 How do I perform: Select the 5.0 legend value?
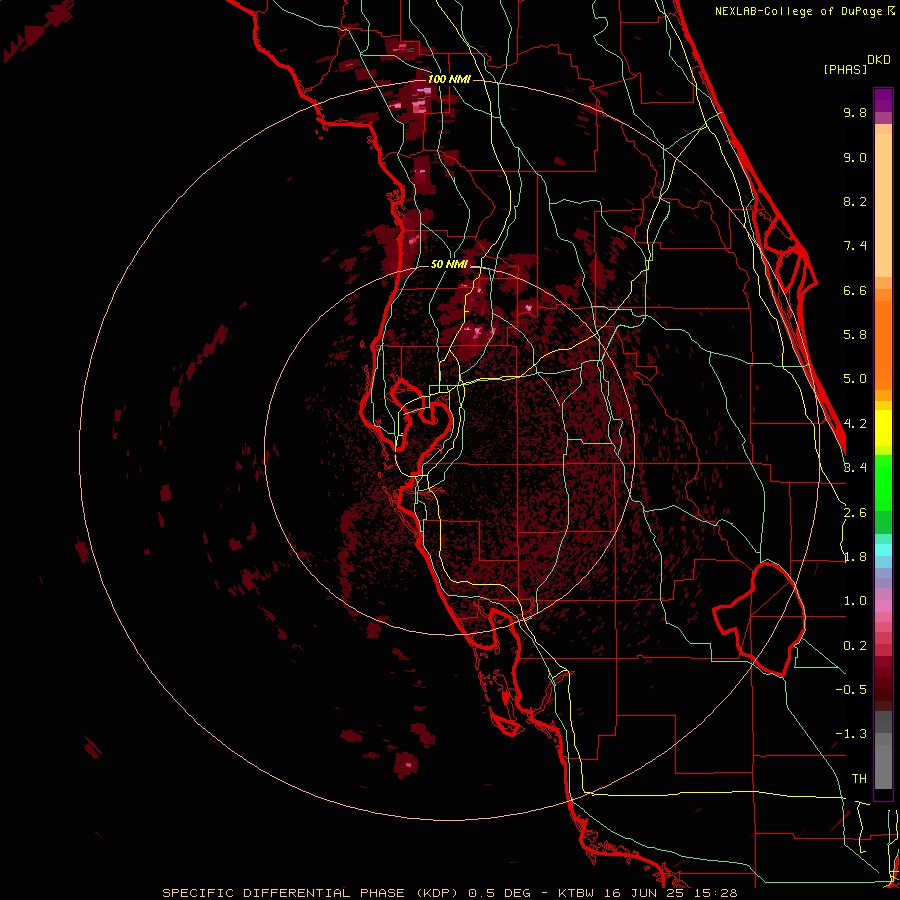[x=855, y=379]
